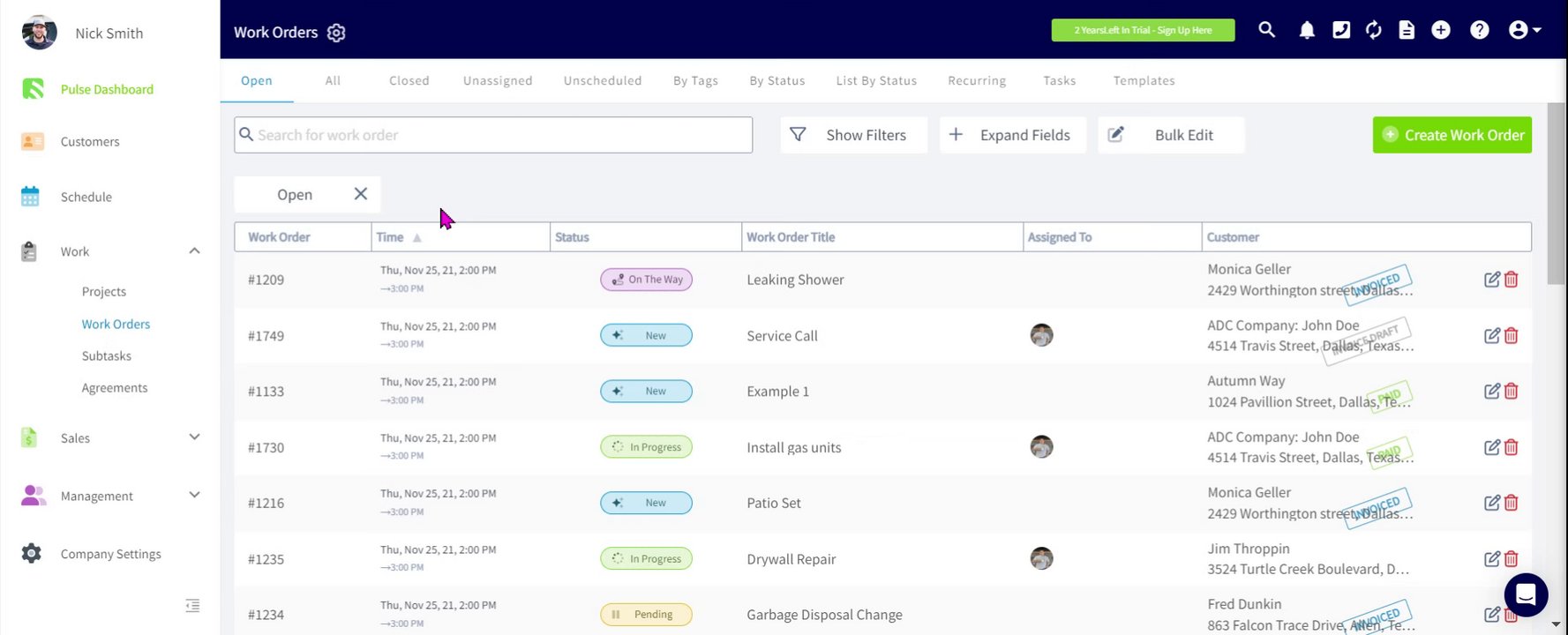Viewport: 1568px width, 635px height.
Task: Click Create Work Order button
Action: (x=1452, y=135)
